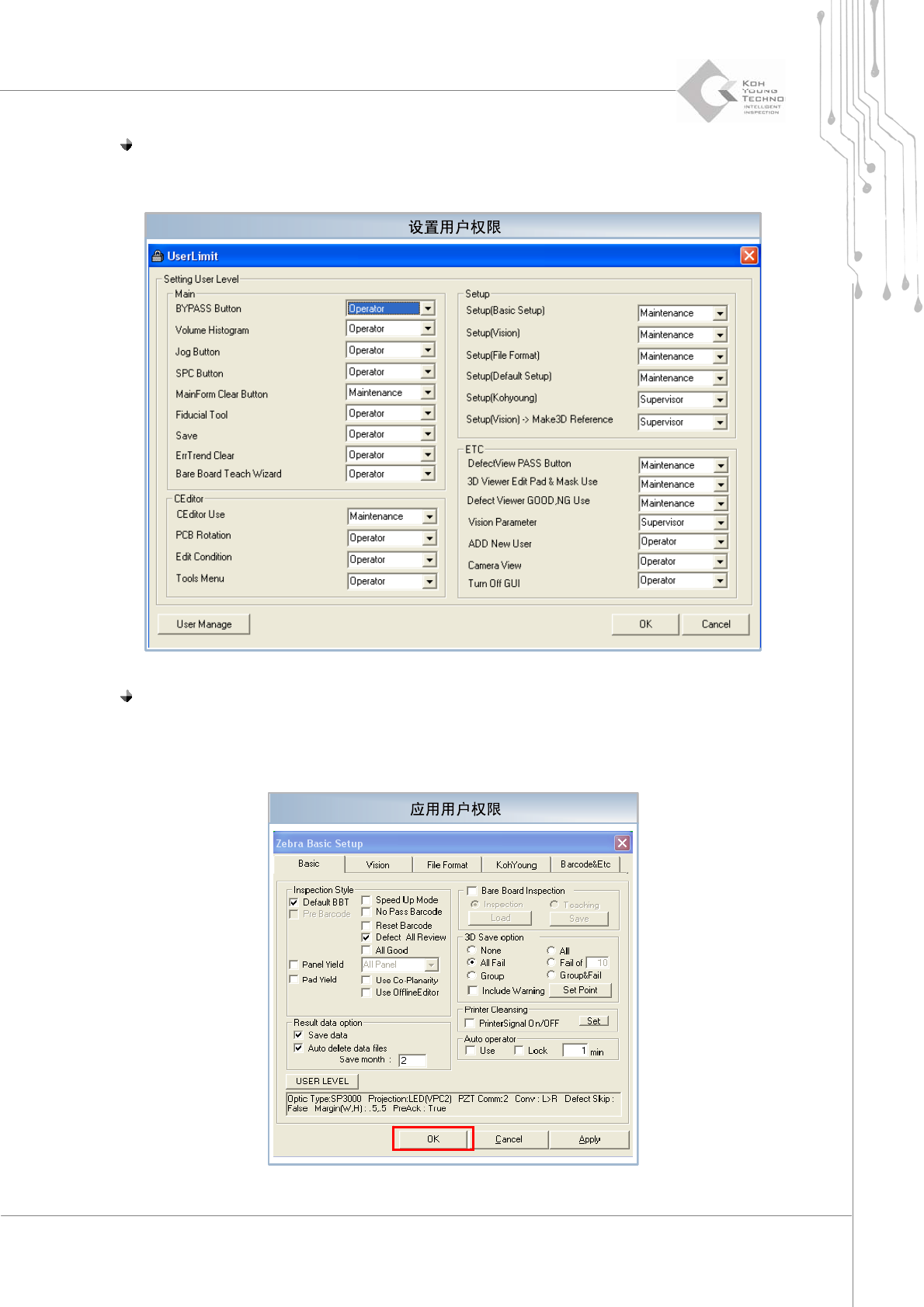924x1307 pixels.
Task: Enable Bare Board Inspection checkbox
Action: click(x=472, y=891)
